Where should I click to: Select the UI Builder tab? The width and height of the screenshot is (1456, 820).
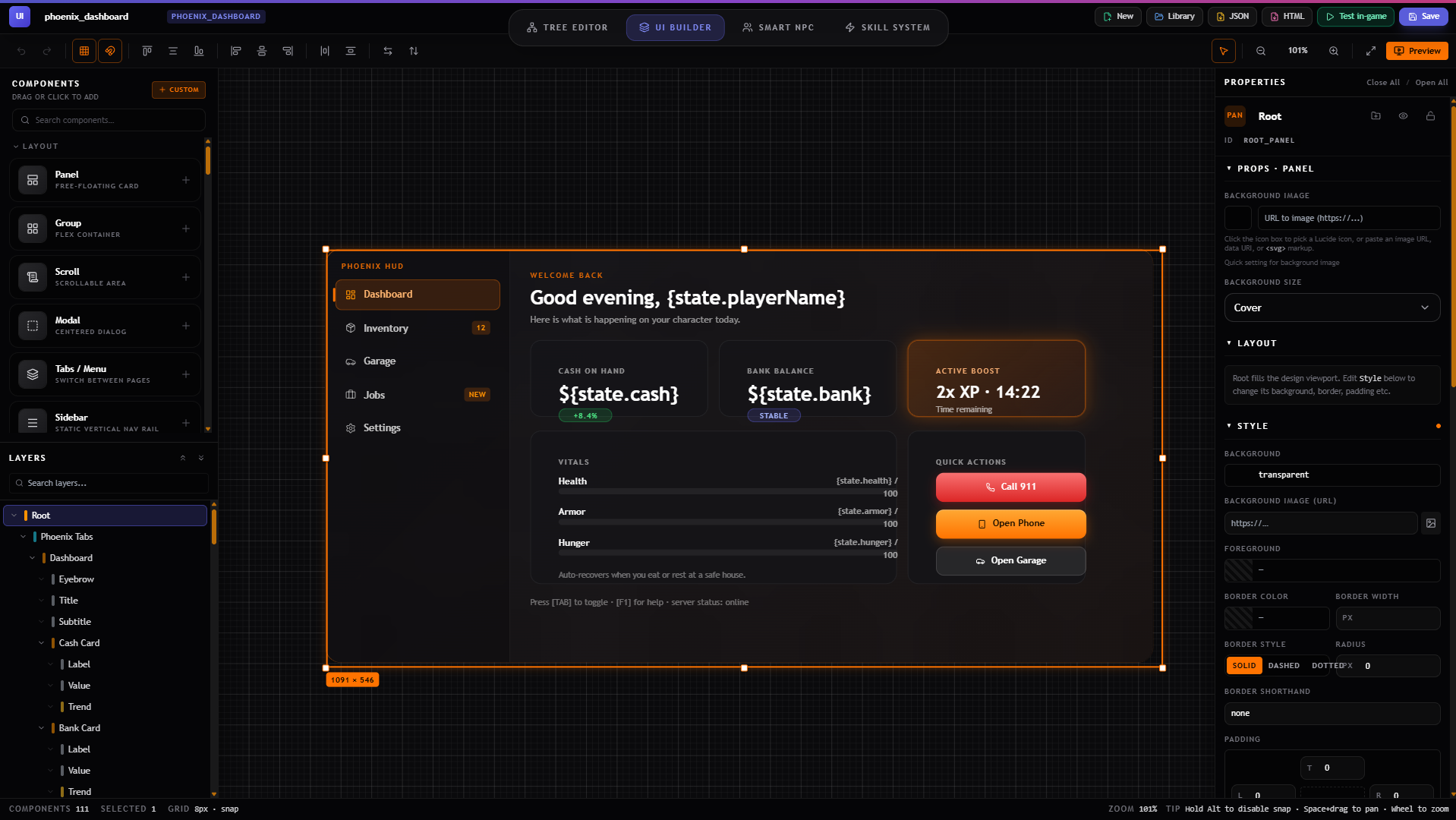676,27
